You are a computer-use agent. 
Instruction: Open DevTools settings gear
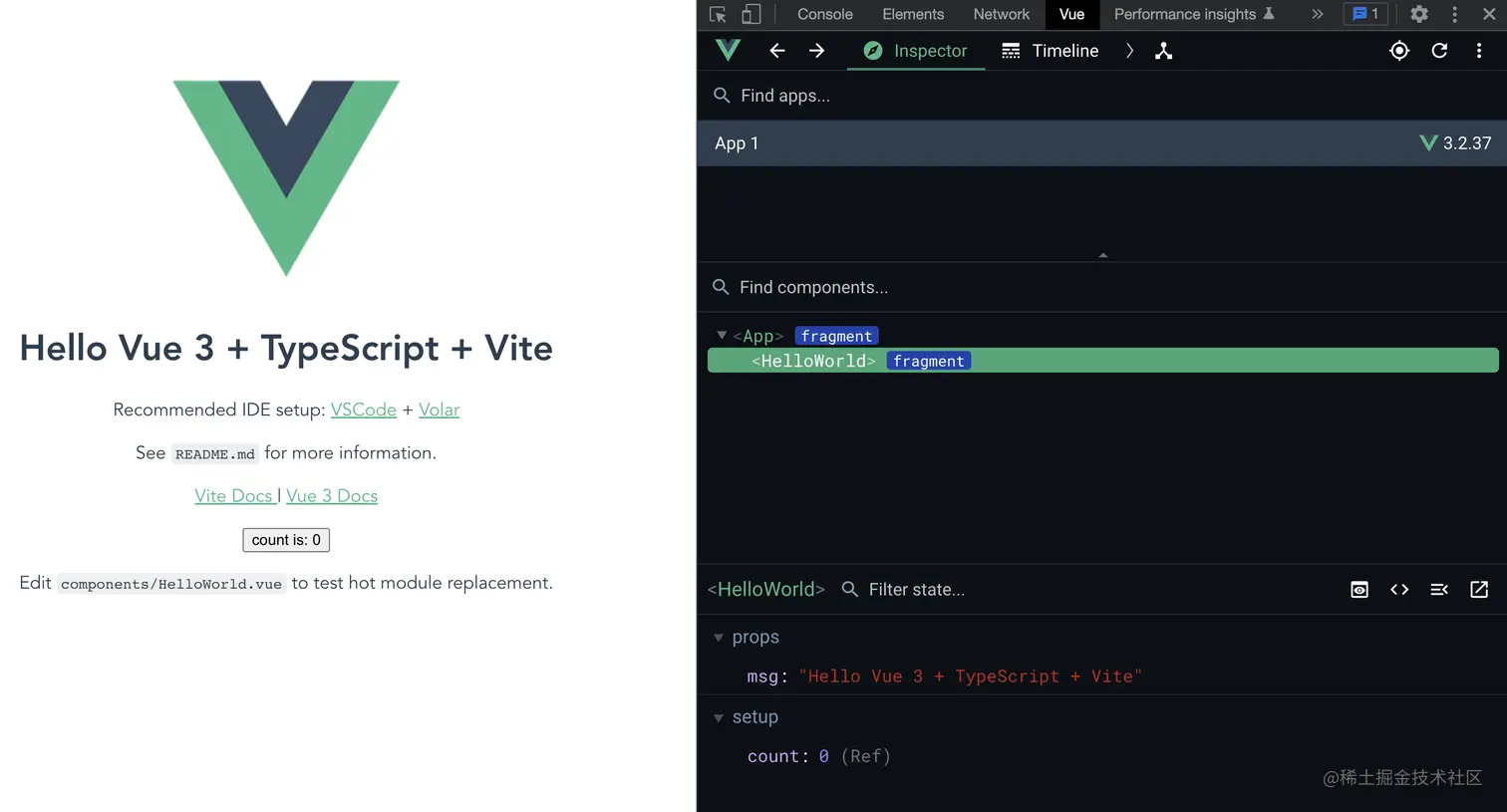[1418, 14]
